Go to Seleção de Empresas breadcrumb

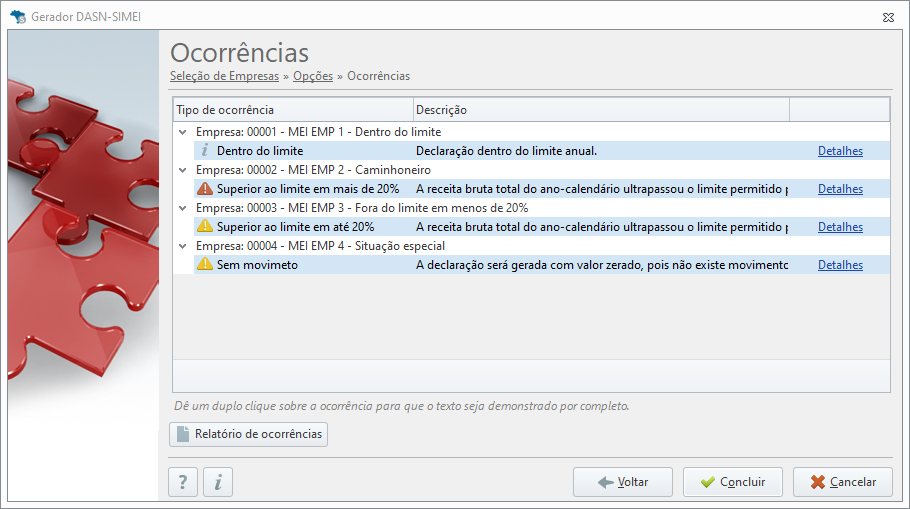(x=225, y=76)
